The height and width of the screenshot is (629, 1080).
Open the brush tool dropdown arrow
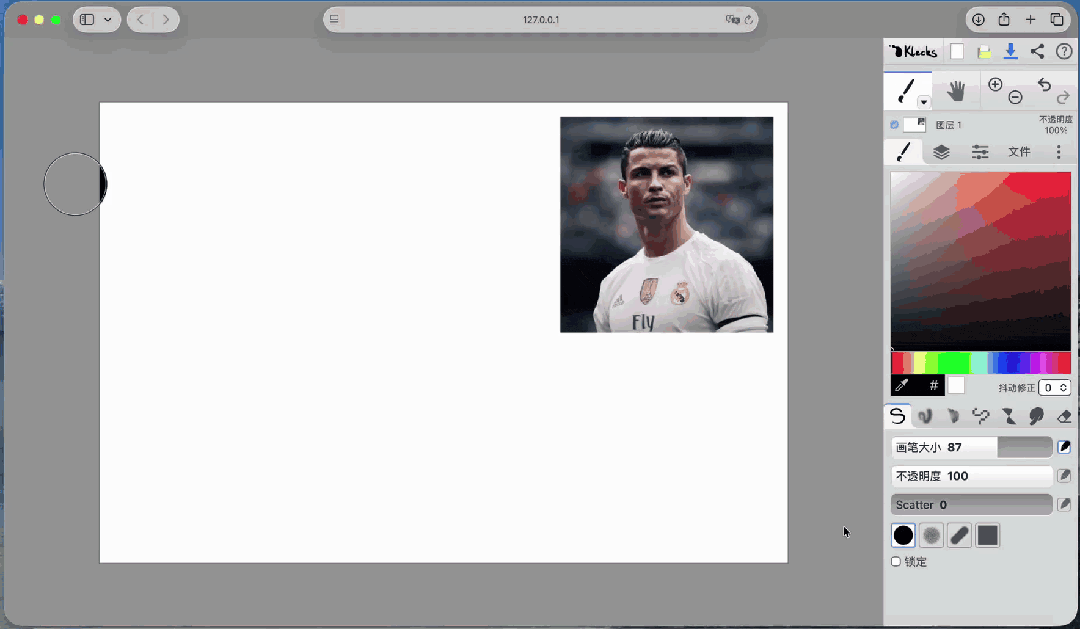coord(924,103)
